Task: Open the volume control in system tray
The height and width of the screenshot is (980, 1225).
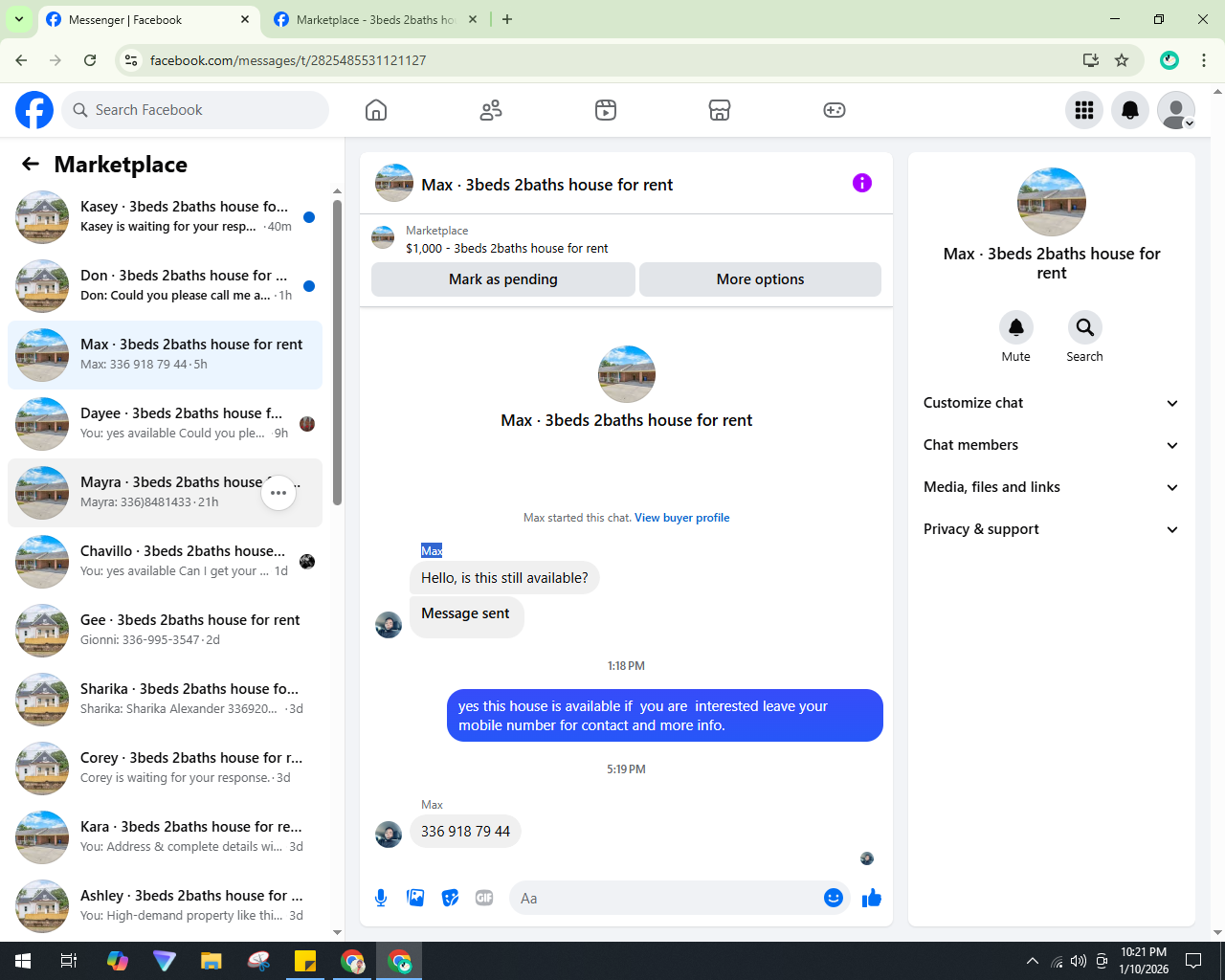Action: point(1079,961)
